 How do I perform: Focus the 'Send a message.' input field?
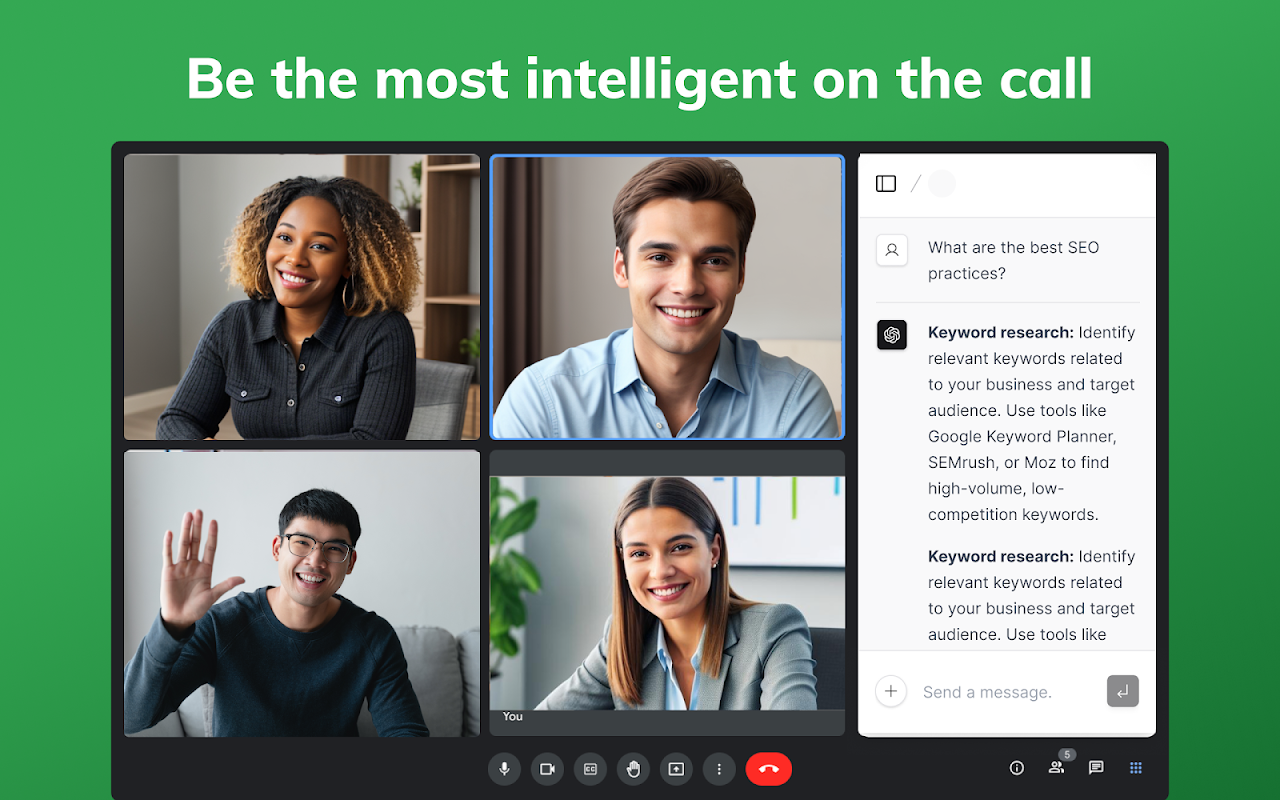pos(1007,692)
